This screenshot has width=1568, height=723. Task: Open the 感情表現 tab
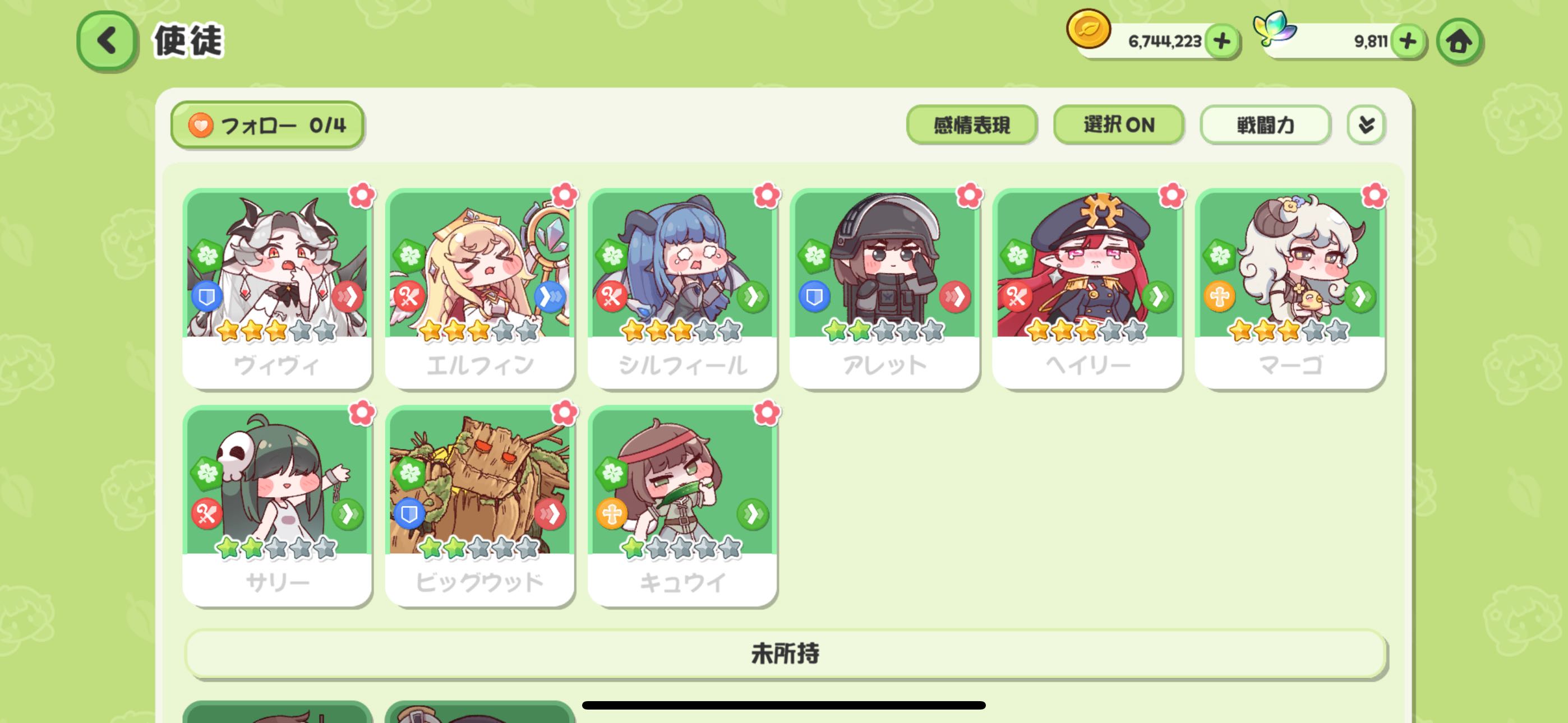pos(971,125)
